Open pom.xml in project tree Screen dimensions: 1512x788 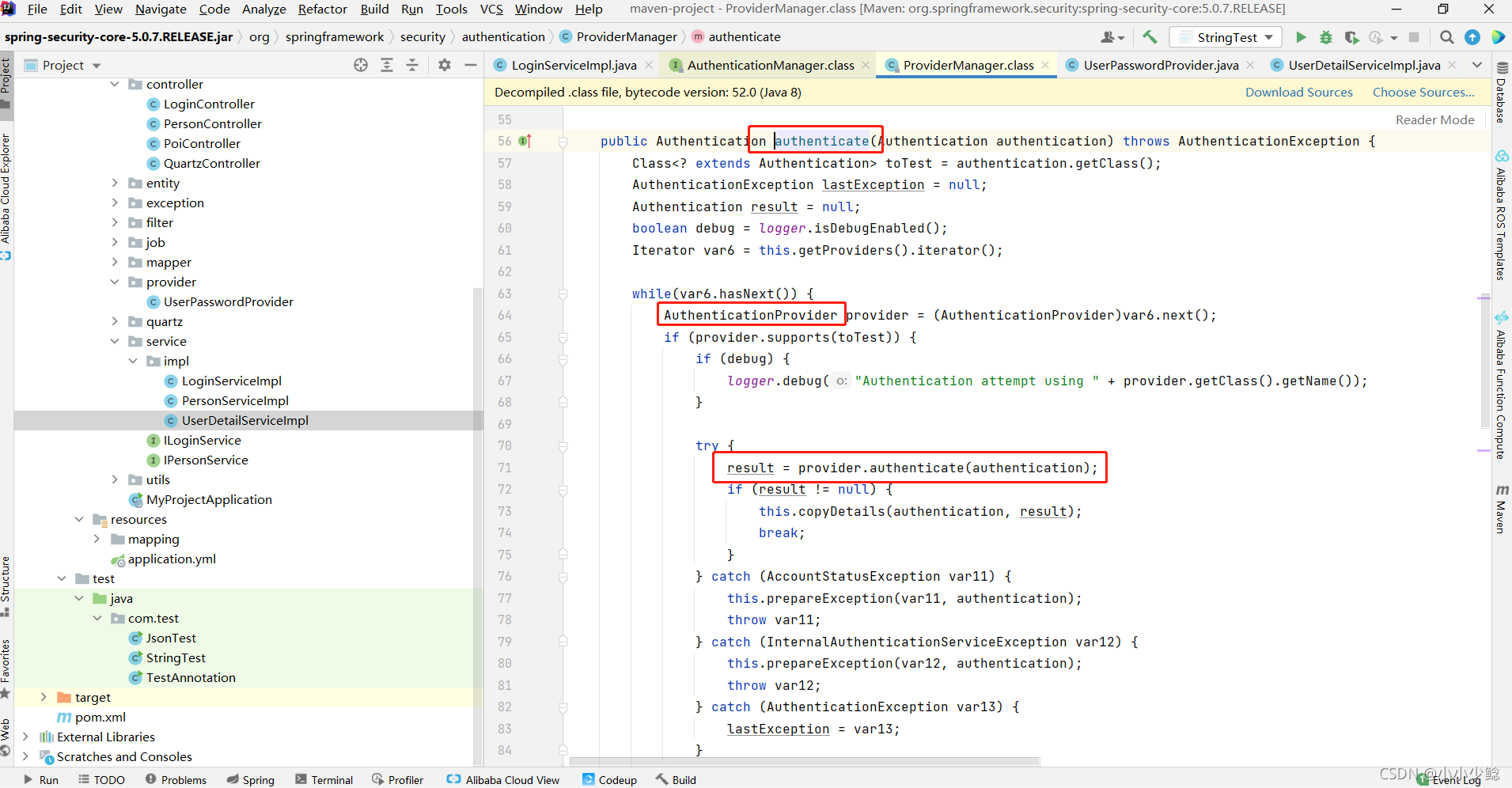pos(100,717)
